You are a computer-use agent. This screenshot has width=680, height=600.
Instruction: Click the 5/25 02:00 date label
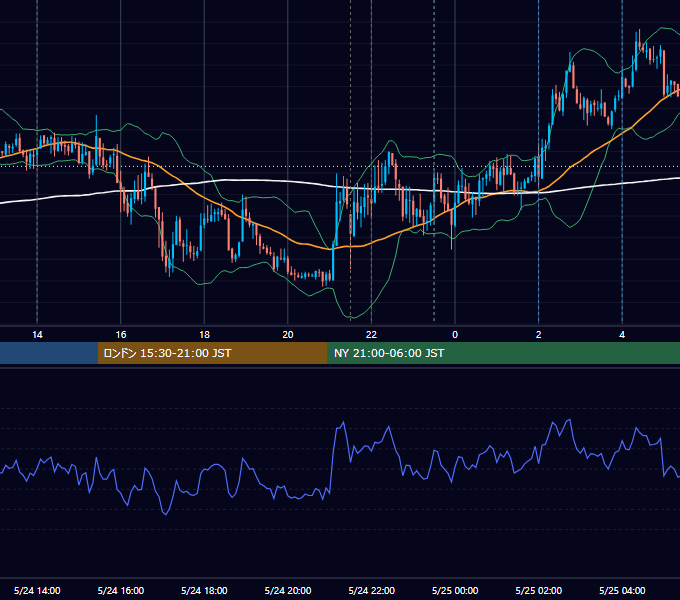(x=539, y=590)
